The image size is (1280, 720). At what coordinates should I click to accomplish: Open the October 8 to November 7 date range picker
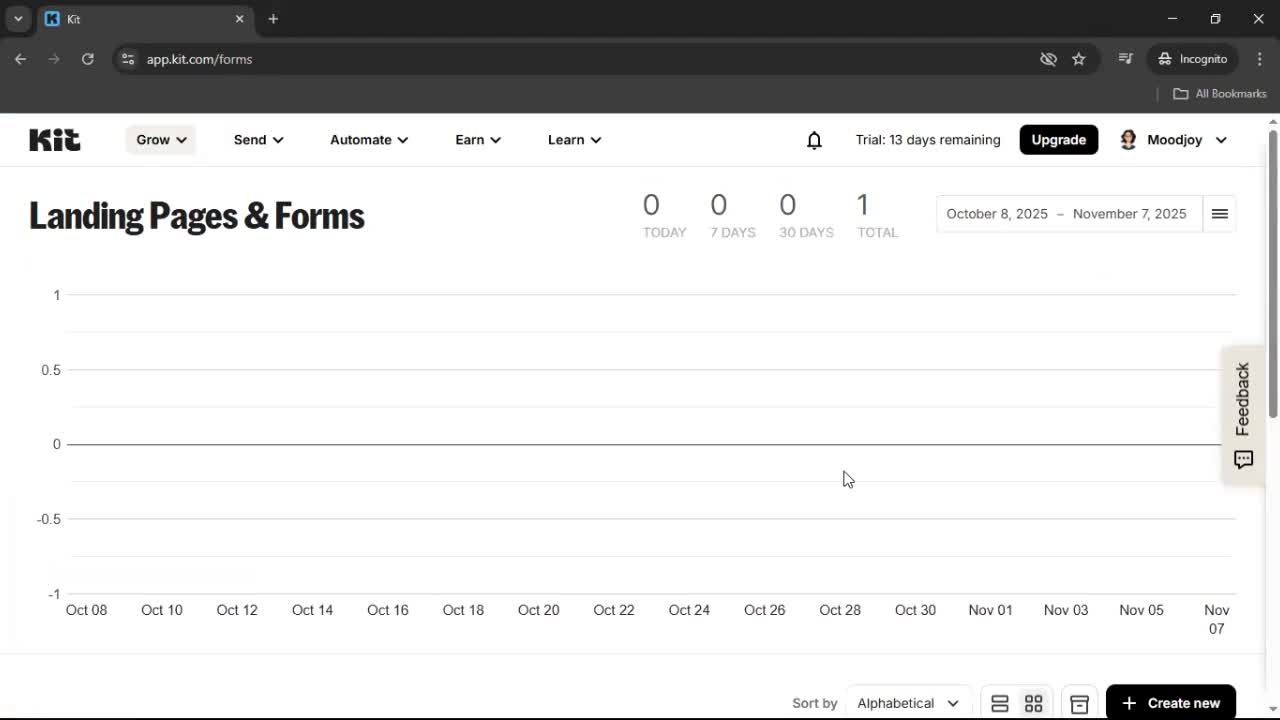(1066, 213)
